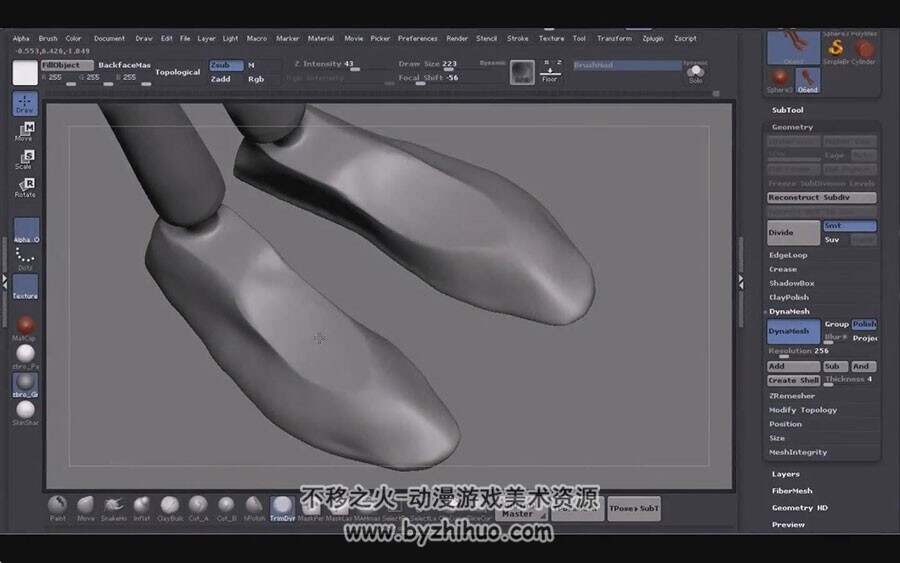Click the white main color swatch
Viewport: 900px width, 563px height.
(x=25, y=72)
